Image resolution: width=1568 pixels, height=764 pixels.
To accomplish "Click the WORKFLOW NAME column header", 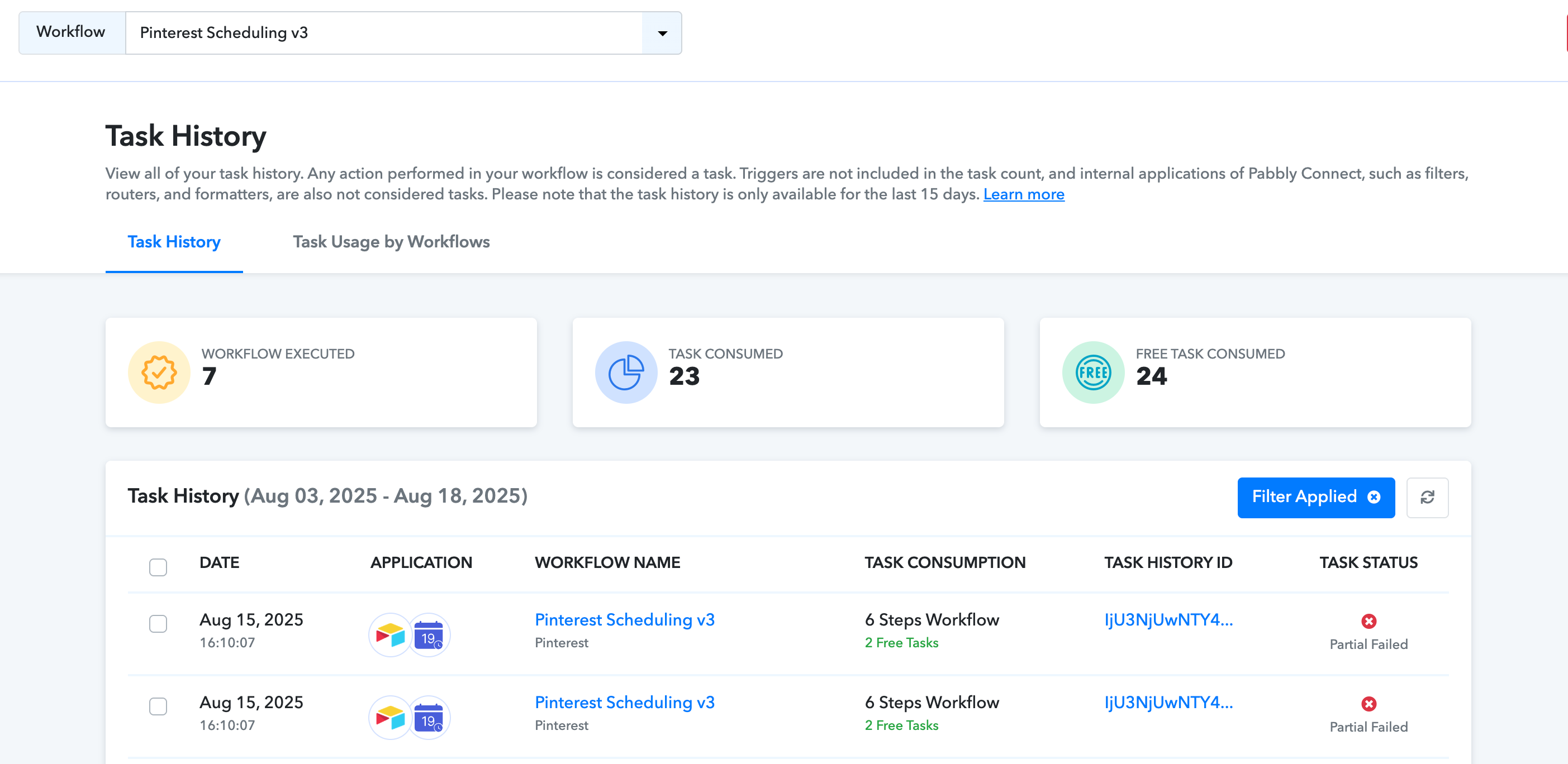I will (607, 562).
